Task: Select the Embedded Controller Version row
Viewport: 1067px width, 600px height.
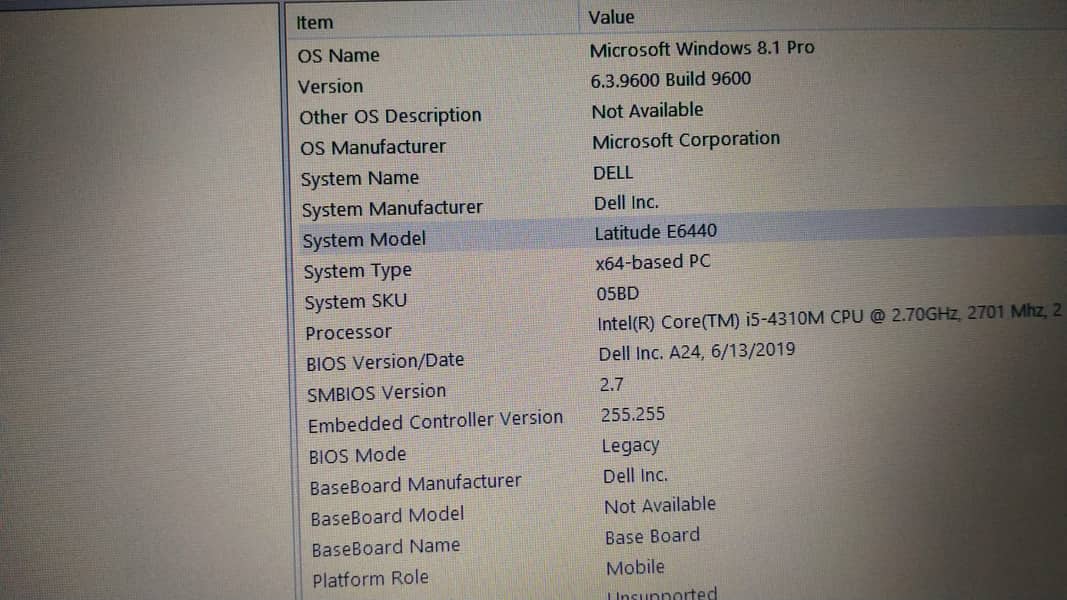Action: tap(435, 422)
